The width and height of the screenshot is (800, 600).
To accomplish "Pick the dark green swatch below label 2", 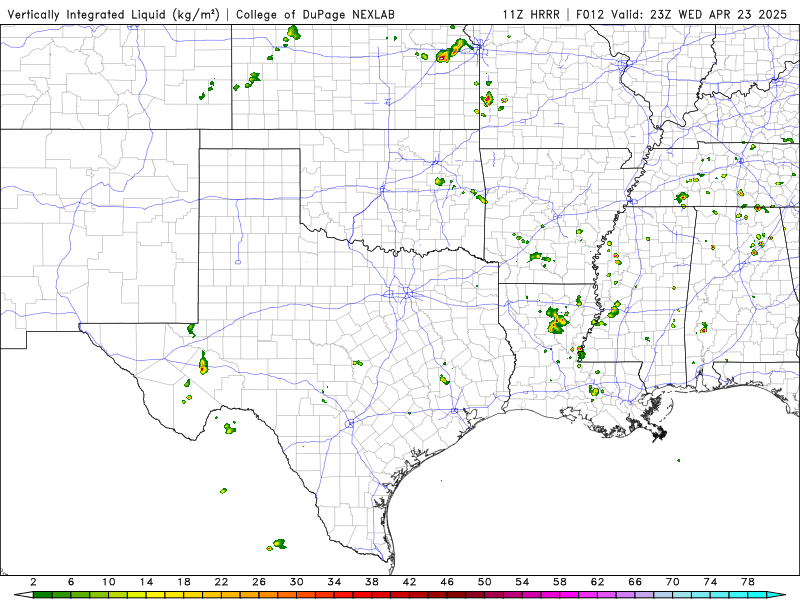I will point(43,595).
